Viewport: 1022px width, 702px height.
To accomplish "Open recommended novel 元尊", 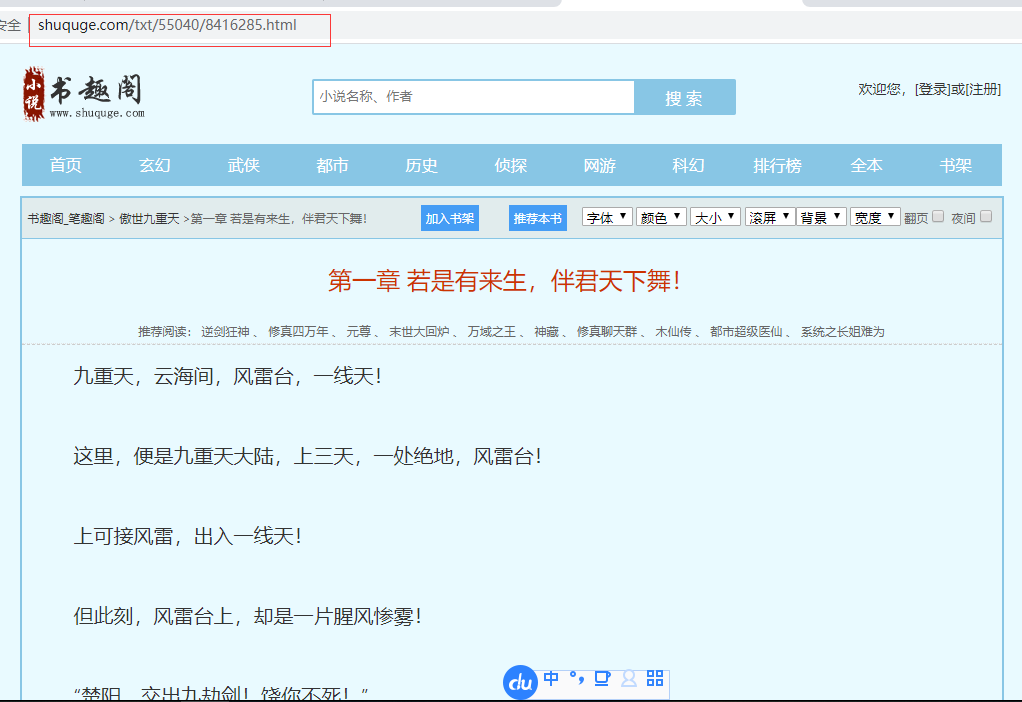I will point(358,332).
